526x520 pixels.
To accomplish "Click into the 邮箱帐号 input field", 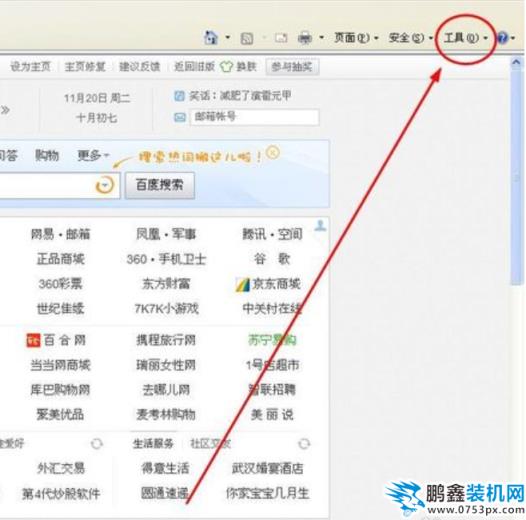I will 255,117.
